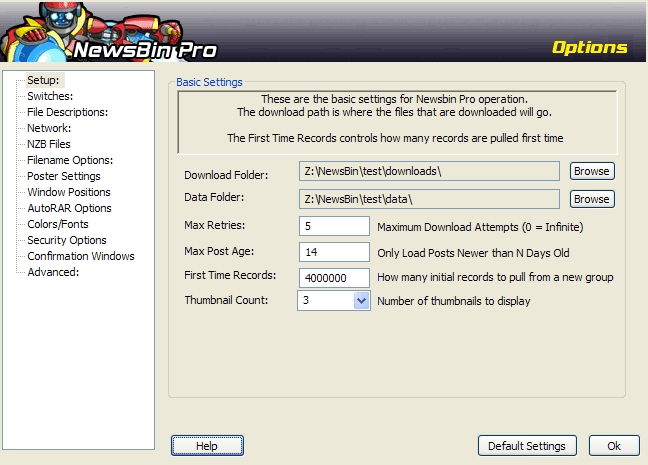Click 'Number of thumbnails to display' text
This screenshot has height=465, width=648.
point(454,301)
